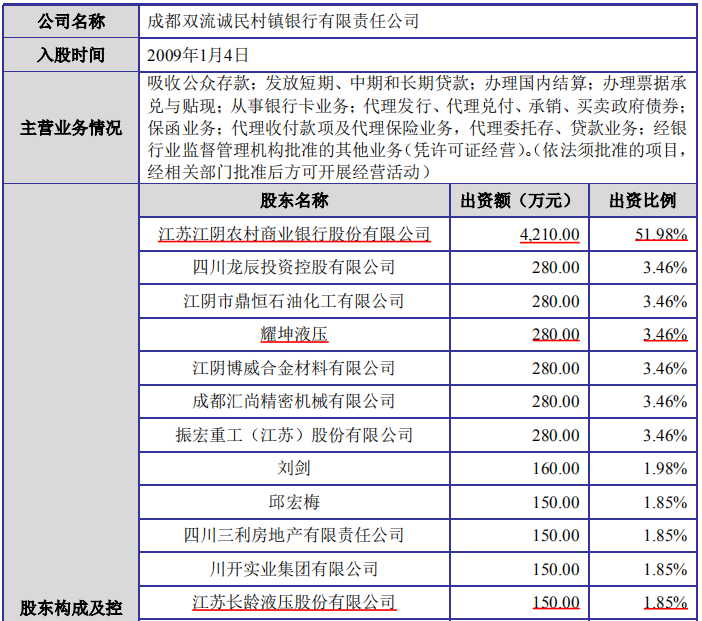Select the underlined shareholder 耀坤液压

click(x=294, y=334)
